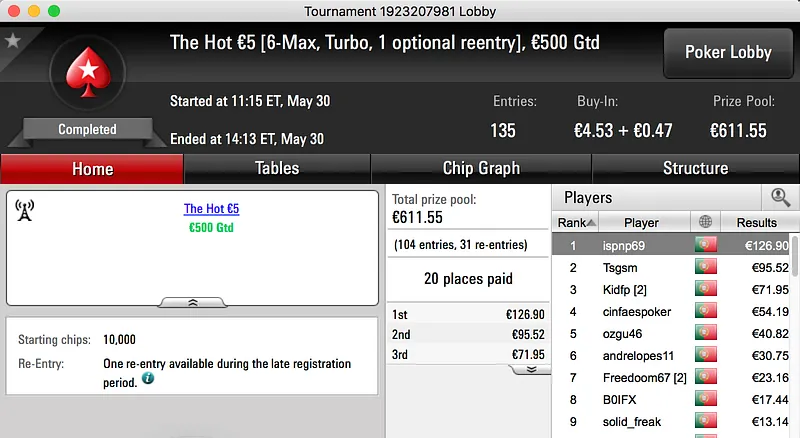
Task: Sort players by Results column
Action: (756, 222)
